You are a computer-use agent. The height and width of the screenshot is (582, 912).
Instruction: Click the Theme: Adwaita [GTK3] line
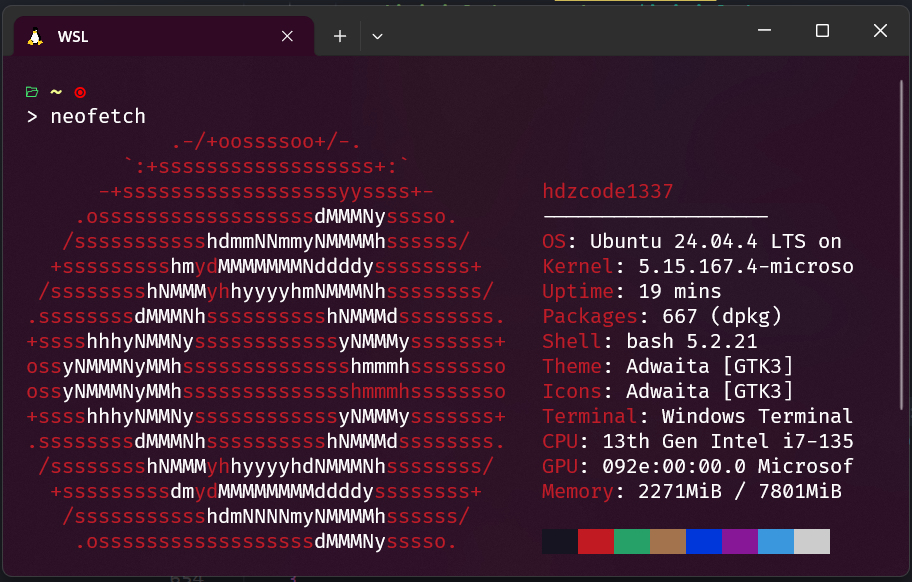(668, 366)
